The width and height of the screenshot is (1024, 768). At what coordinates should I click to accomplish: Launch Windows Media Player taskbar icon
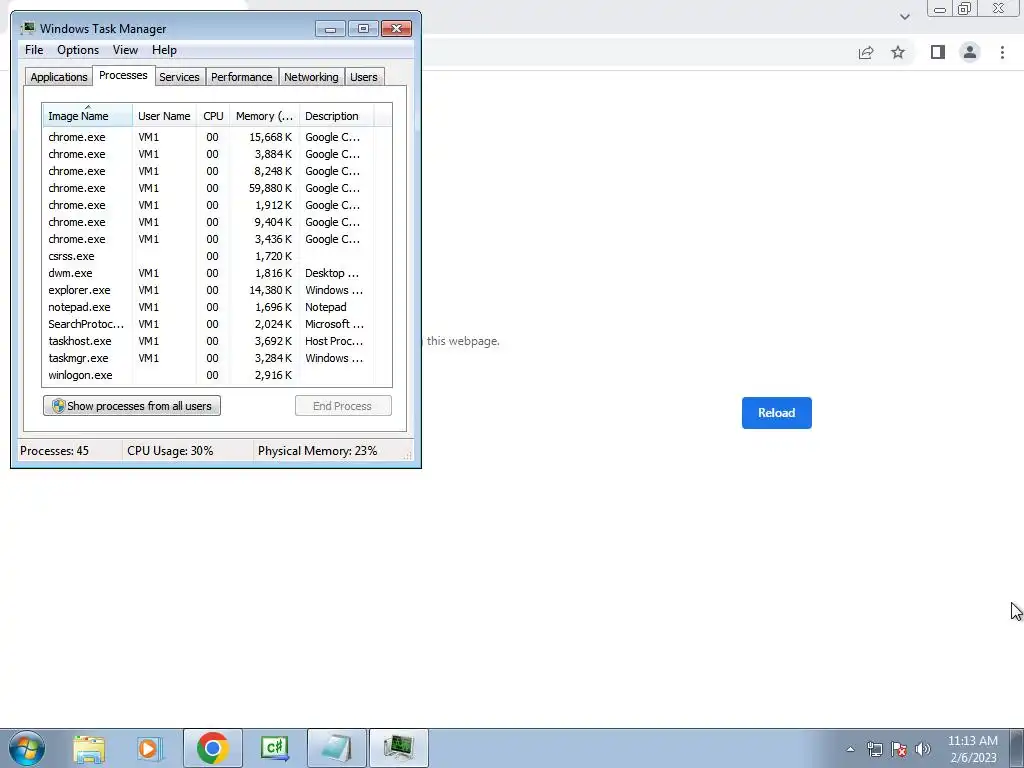point(149,748)
